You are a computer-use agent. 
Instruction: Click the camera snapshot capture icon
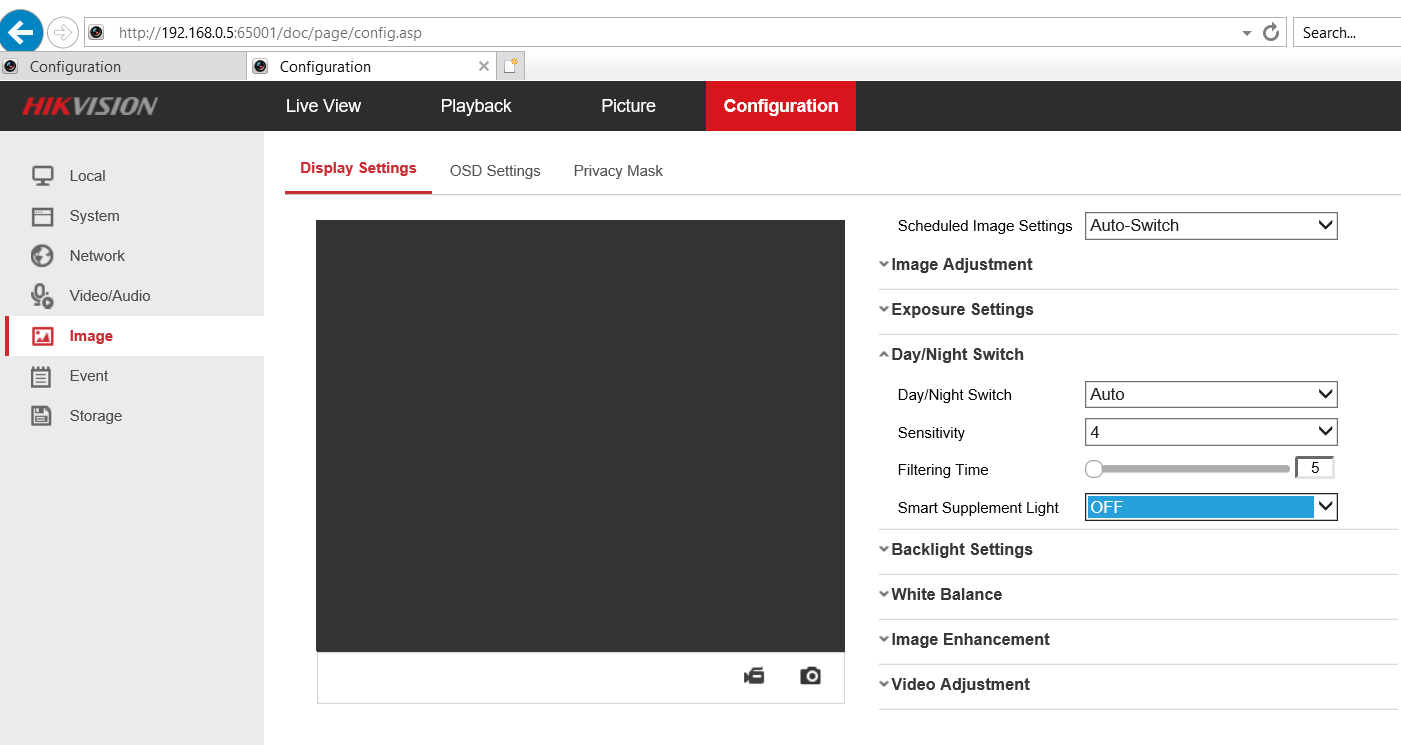(810, 677)
